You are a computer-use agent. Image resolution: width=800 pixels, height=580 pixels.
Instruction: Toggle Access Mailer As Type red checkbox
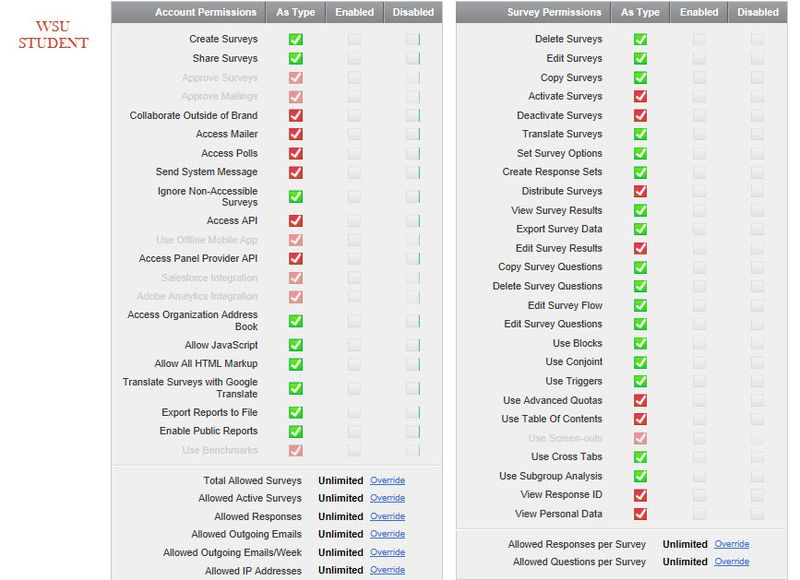coord(295,134)
